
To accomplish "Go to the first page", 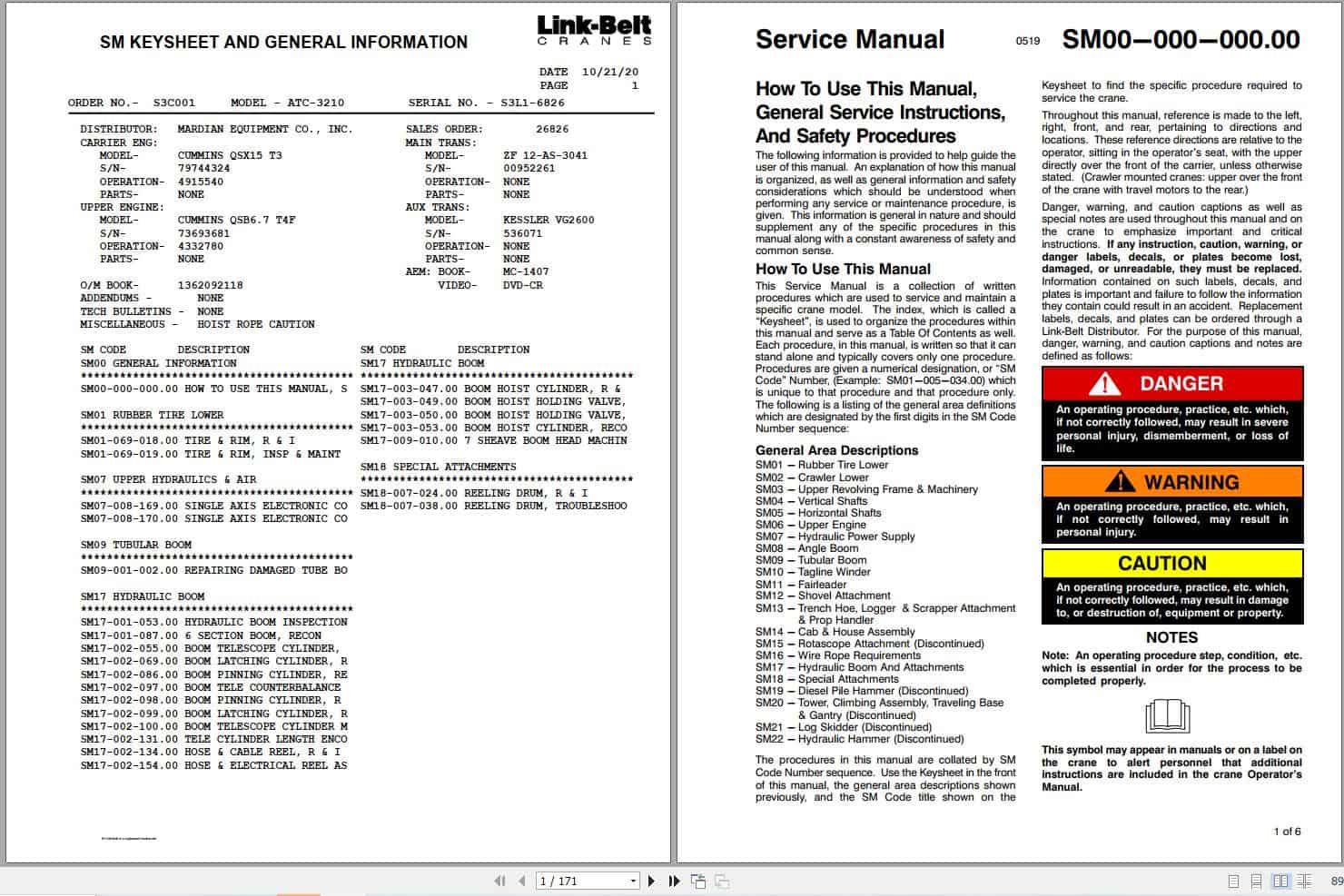I will point(500,881).
